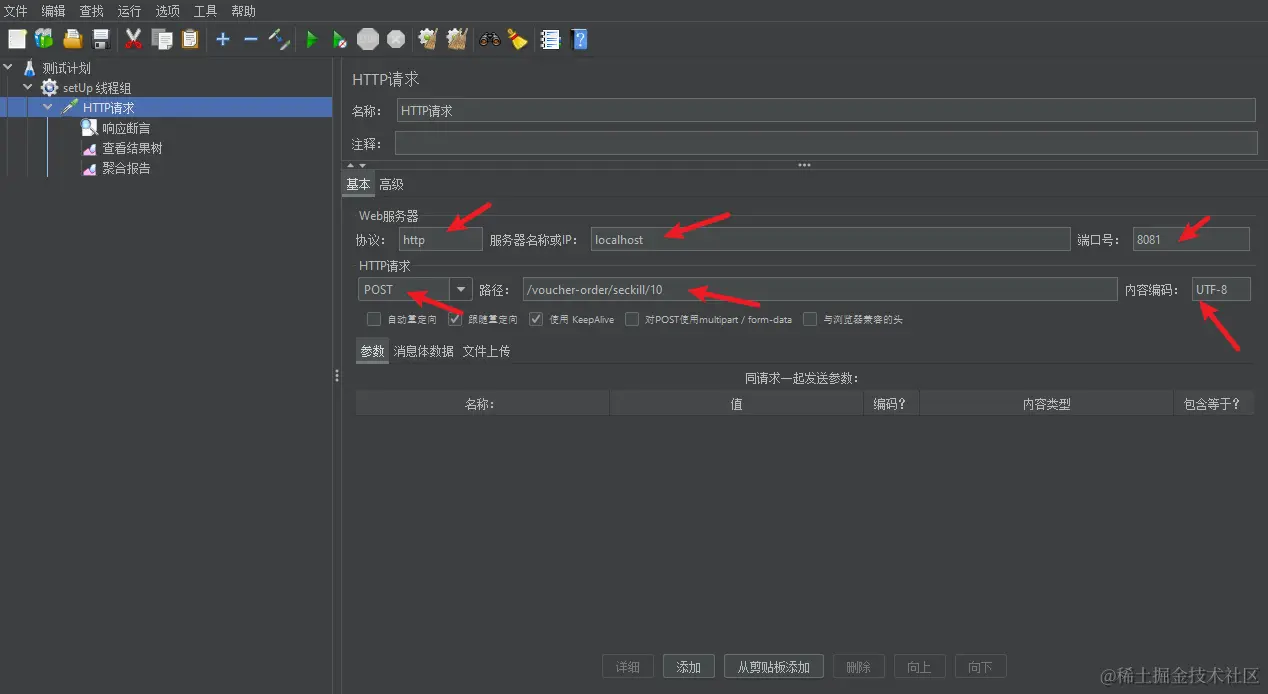The height and width of the screenshot is (694, 1268).
Task: Check the 与浏览器兼容的头 checkbox
Action: click(810, 319)
